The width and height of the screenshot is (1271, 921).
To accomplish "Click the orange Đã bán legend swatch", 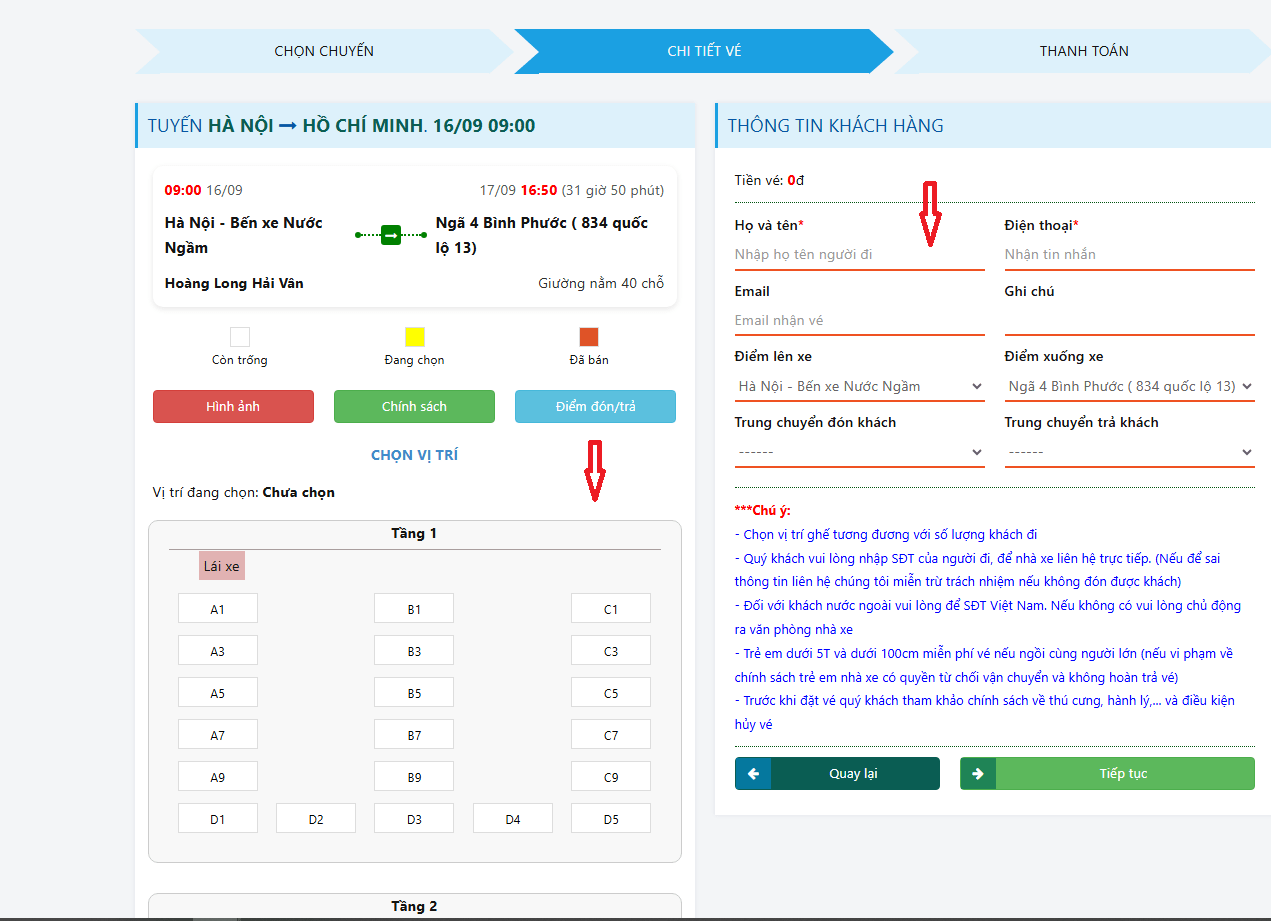I will pyautogui.click(x=589, y=337).
